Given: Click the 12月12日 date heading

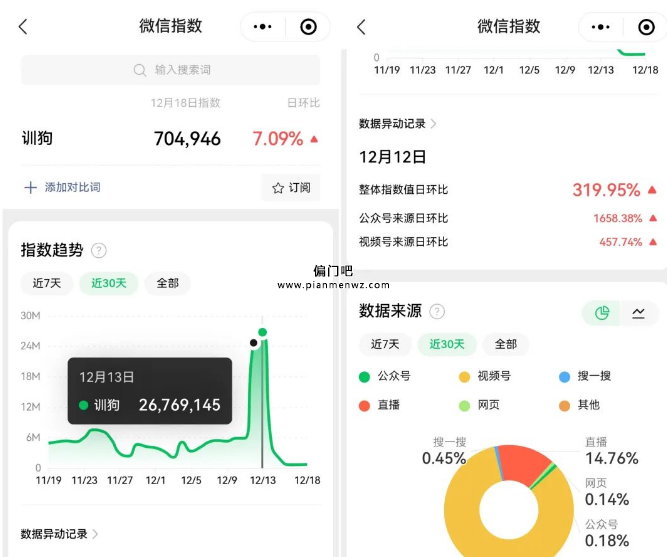Looking at the screenshot, I should point(392,157).
